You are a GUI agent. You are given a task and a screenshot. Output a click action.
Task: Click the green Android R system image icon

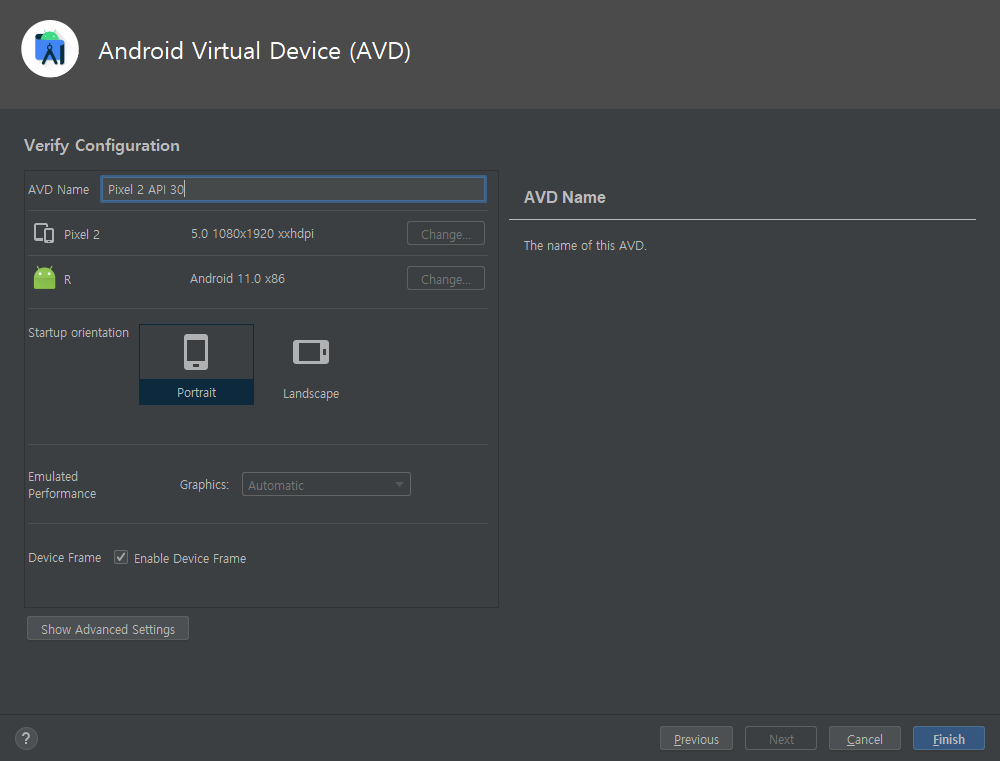[x=45, y=278]
